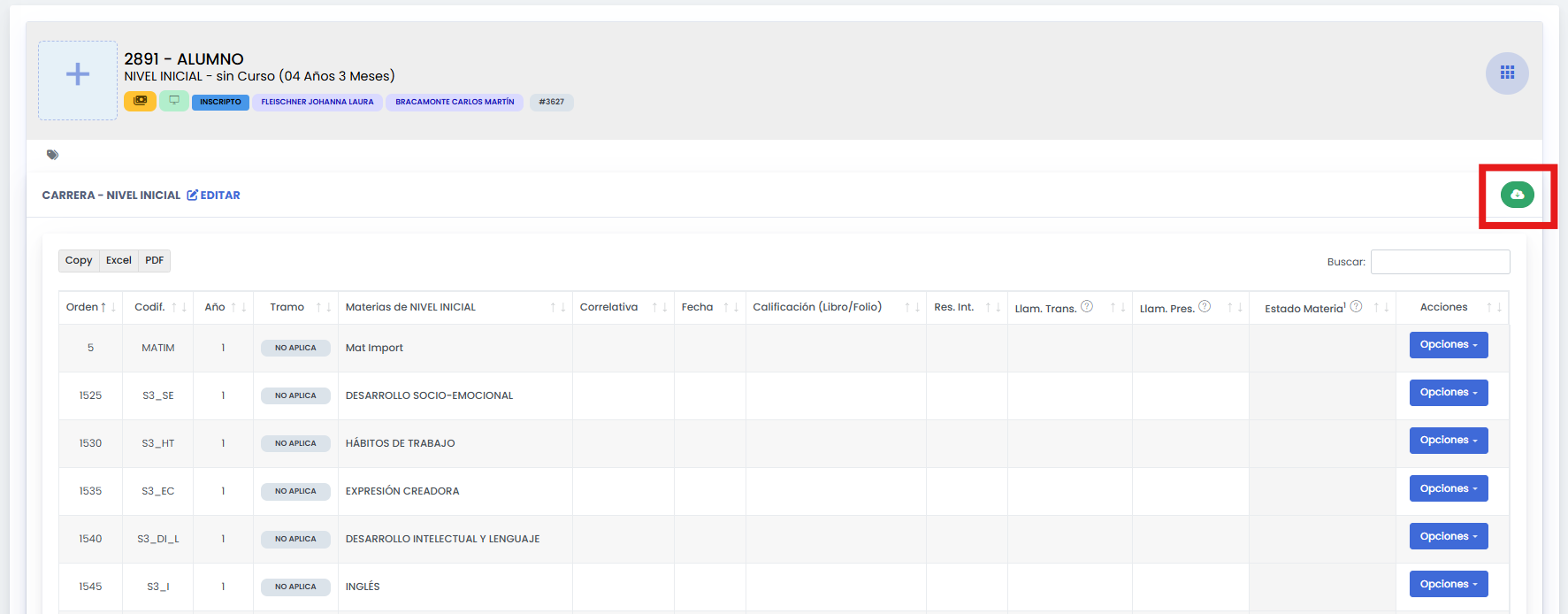Click order number 1525
1568x614 pixels.
[90, 395]
